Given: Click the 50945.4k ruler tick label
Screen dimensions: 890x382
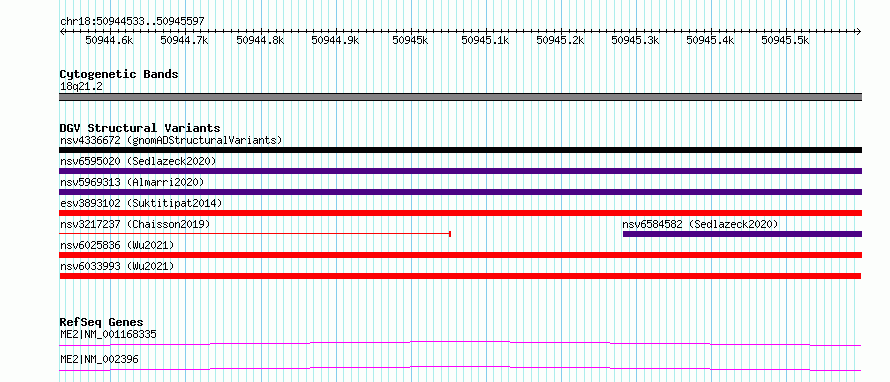Looking at the screenshot, I should click(x=710, y=40).
